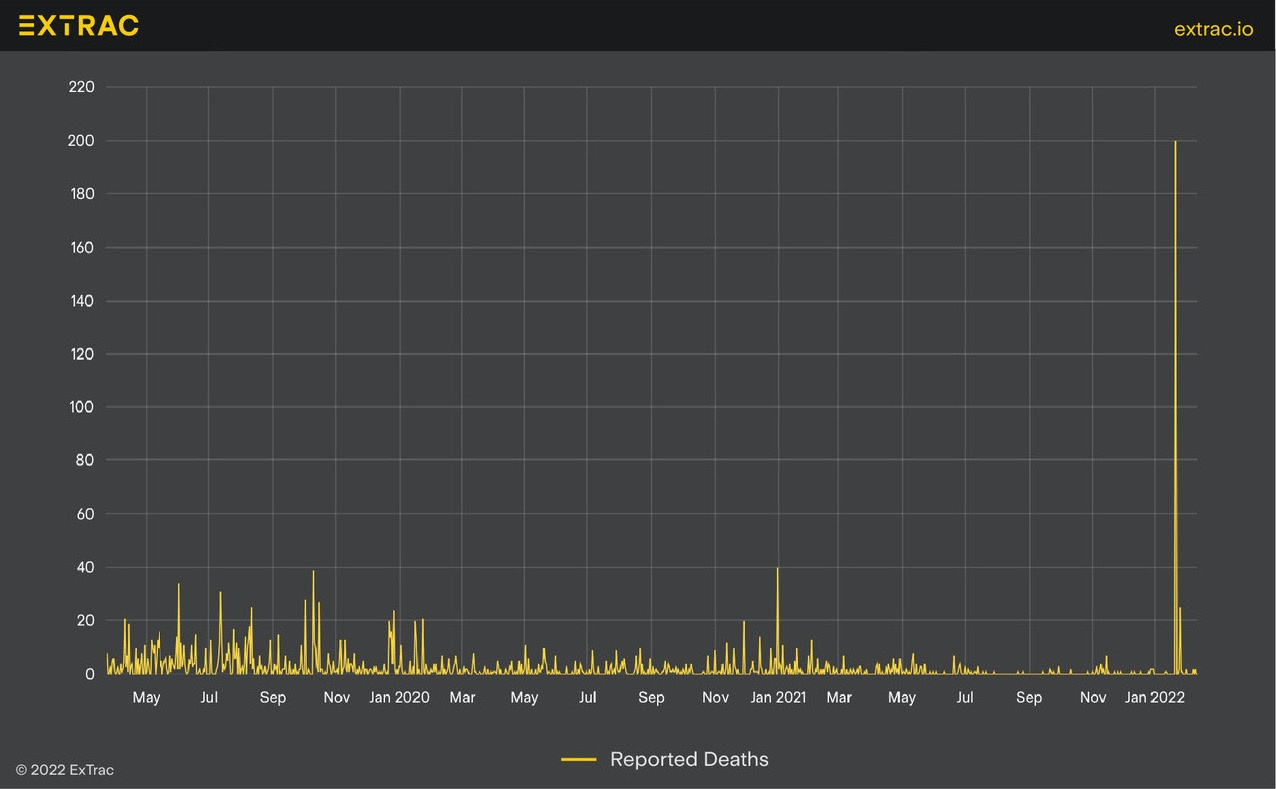Screen dimensions: 1276x789
Task: Click the 100 y-axis label
Action: pos(81,407)
